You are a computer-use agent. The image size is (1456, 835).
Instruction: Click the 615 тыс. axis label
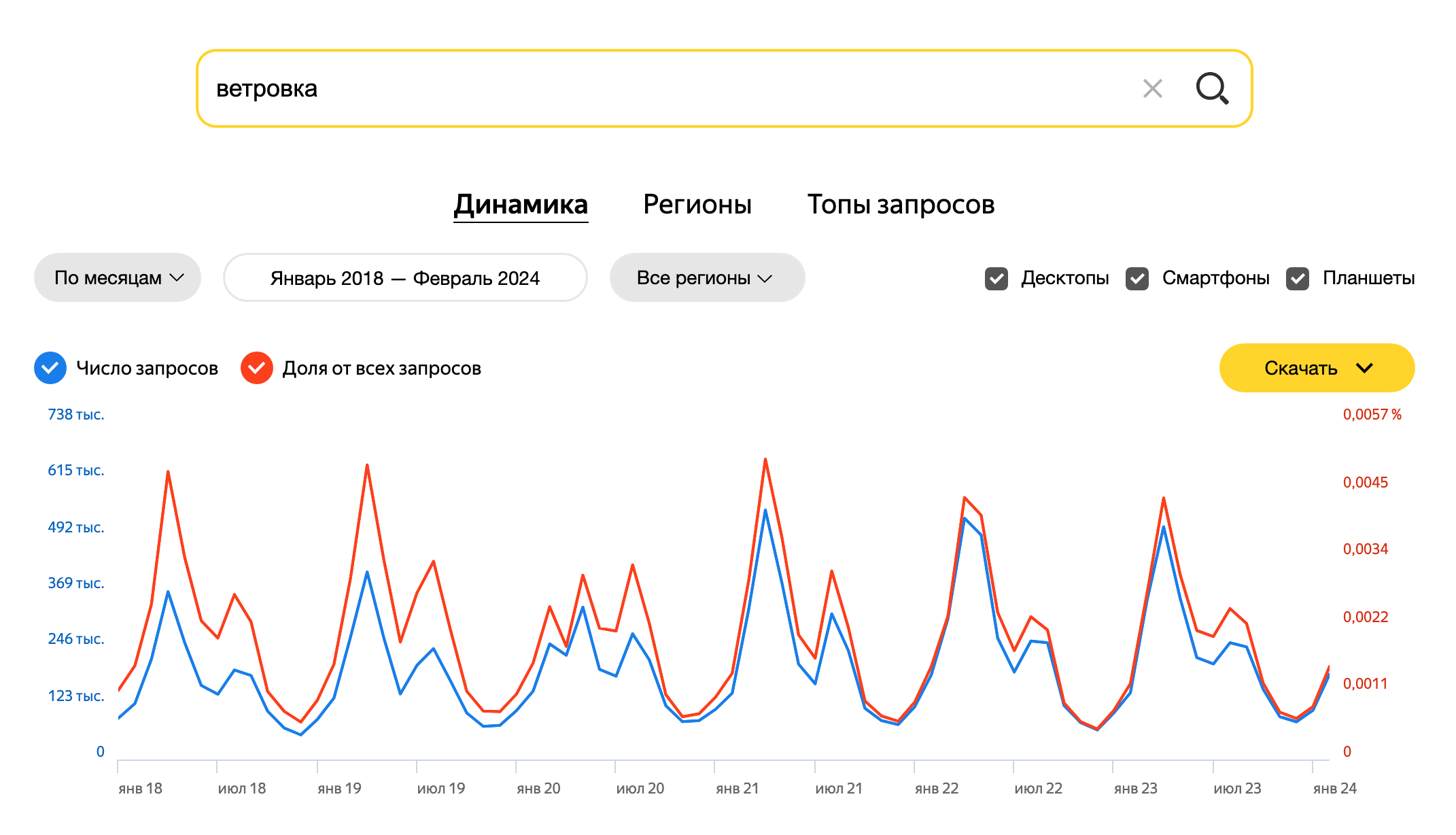(76, 470)
